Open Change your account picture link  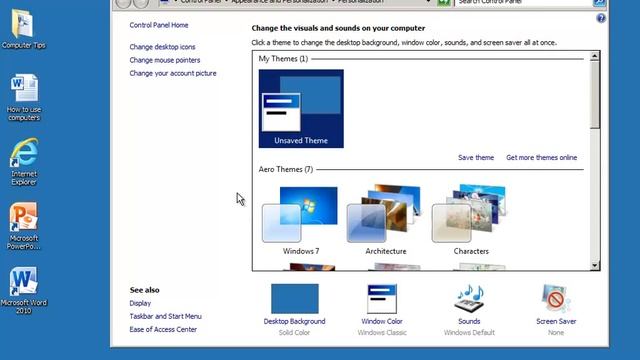click(x=173, y=73)
